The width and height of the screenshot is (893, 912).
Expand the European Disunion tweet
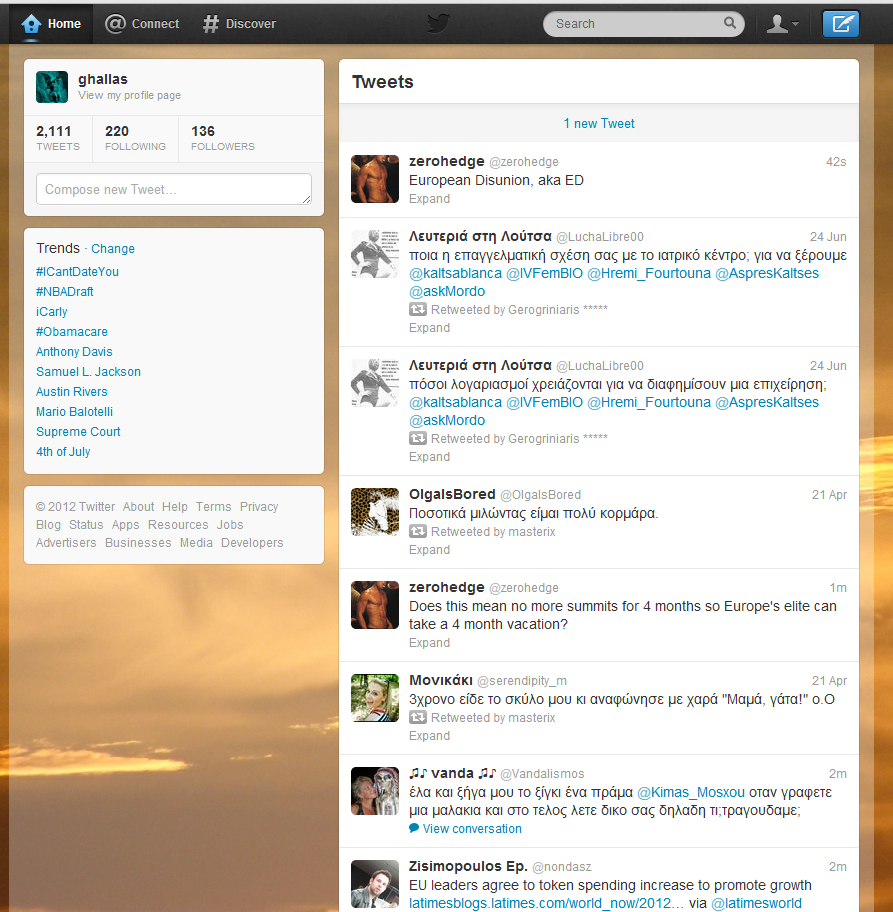pos(429,199)
